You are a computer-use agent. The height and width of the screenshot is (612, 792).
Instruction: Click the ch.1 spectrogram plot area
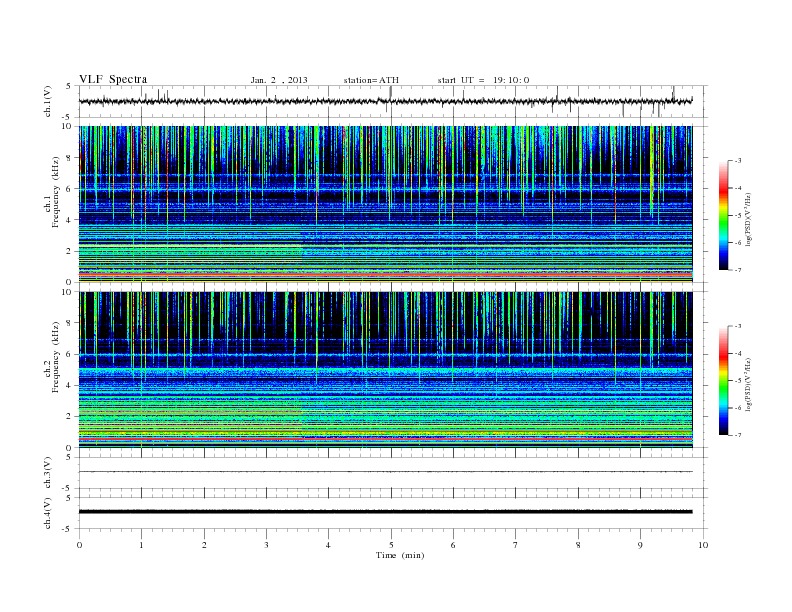point(386,204)
